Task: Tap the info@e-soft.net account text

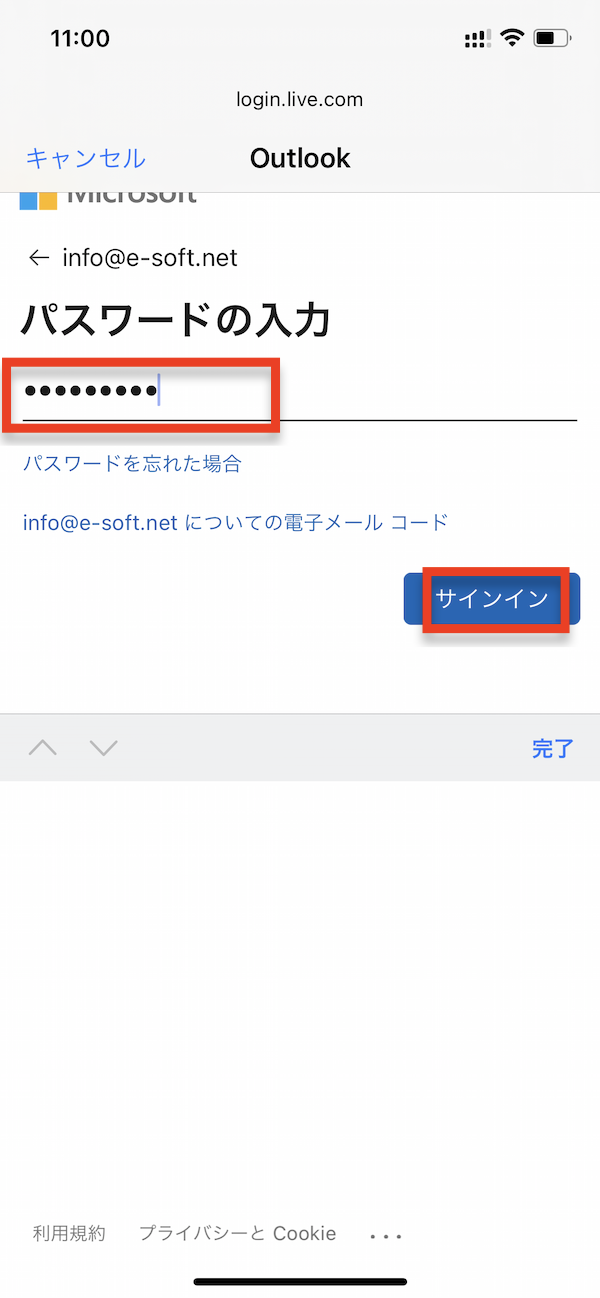Action: point(150,258)
